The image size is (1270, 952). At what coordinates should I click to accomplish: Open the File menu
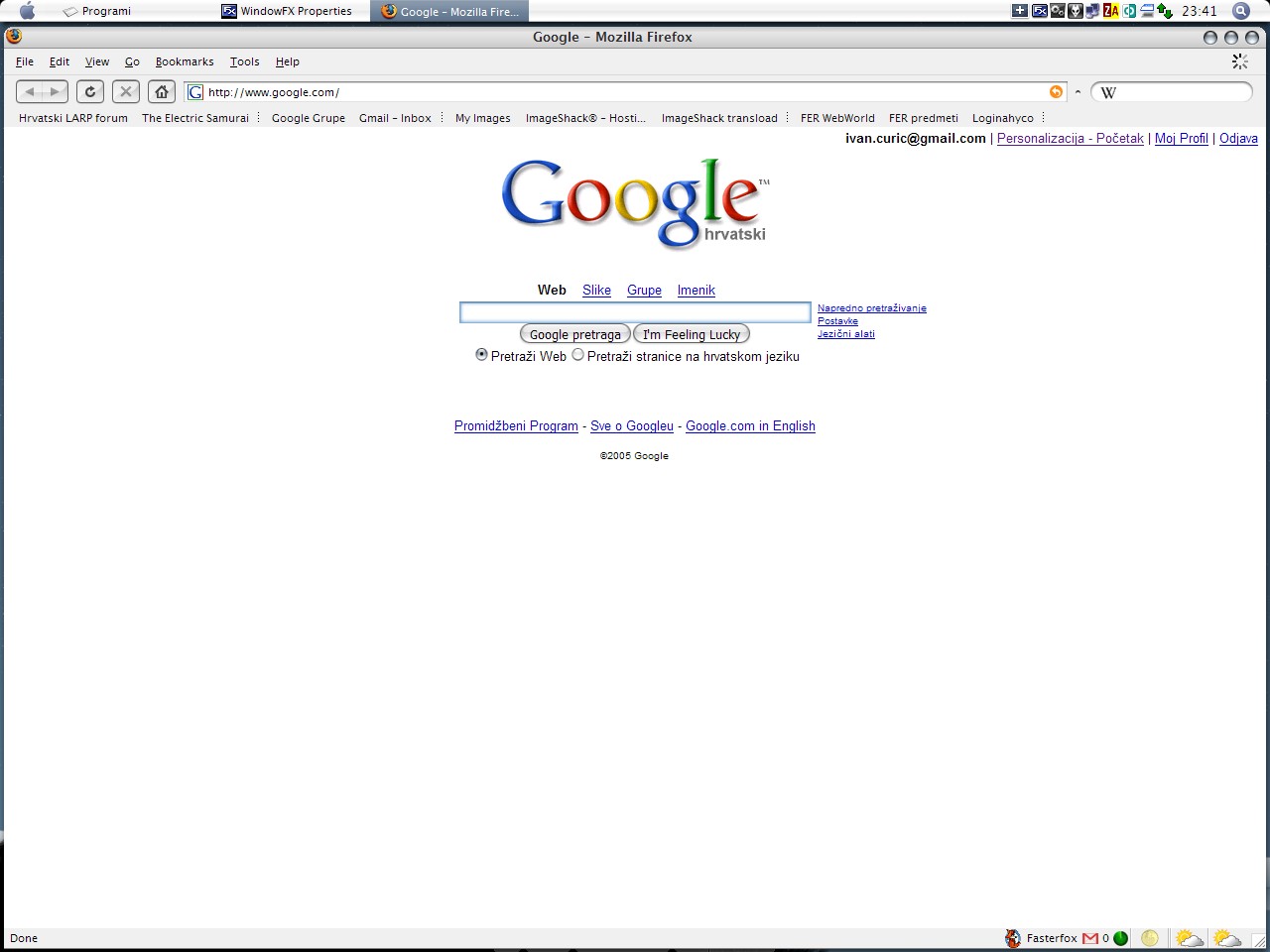[x=25, y=61]
